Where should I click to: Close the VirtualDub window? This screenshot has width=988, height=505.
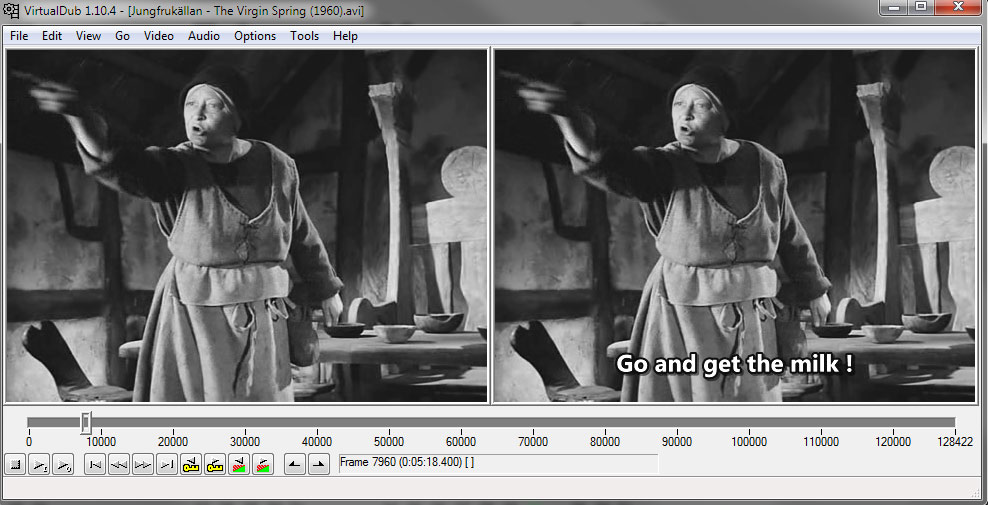tap(958, 7)
